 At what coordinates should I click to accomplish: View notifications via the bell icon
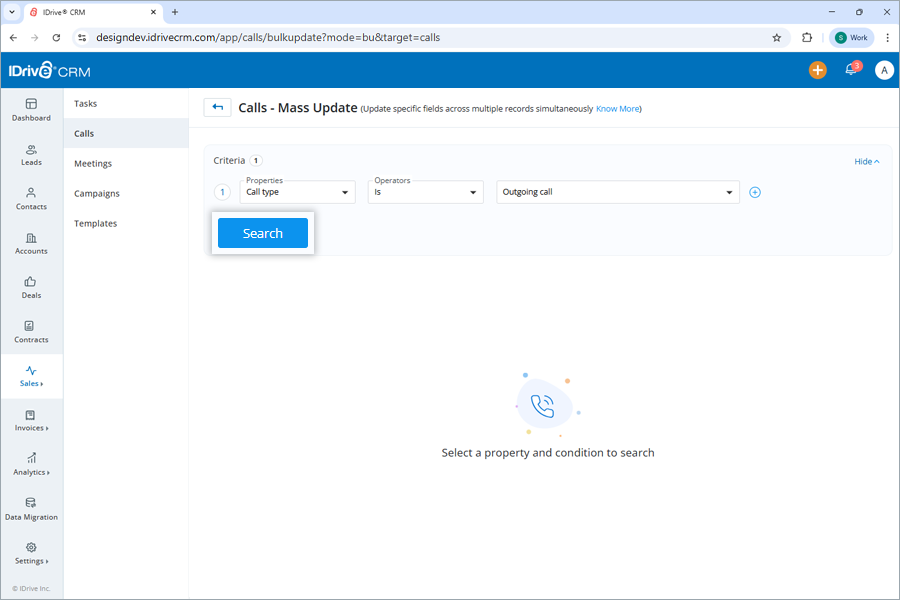click(851, 71)
